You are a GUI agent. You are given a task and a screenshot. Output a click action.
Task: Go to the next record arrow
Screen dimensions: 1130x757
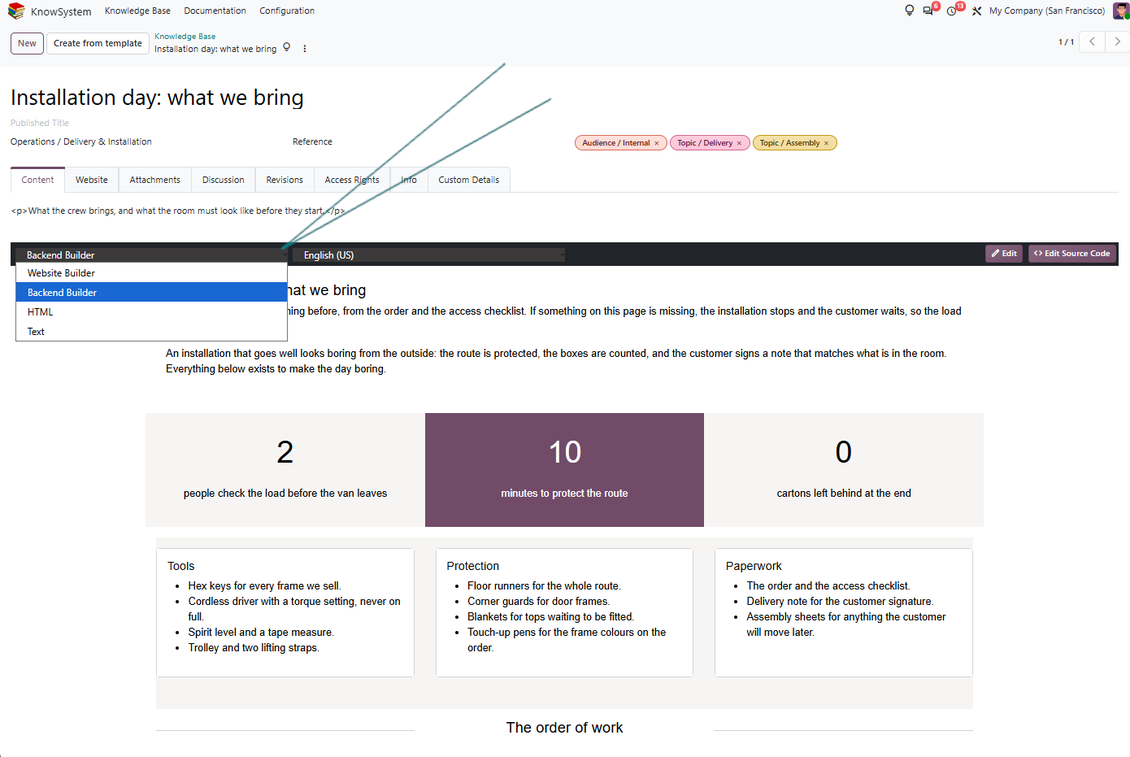pyautogui.click(x=1117, y=42)
